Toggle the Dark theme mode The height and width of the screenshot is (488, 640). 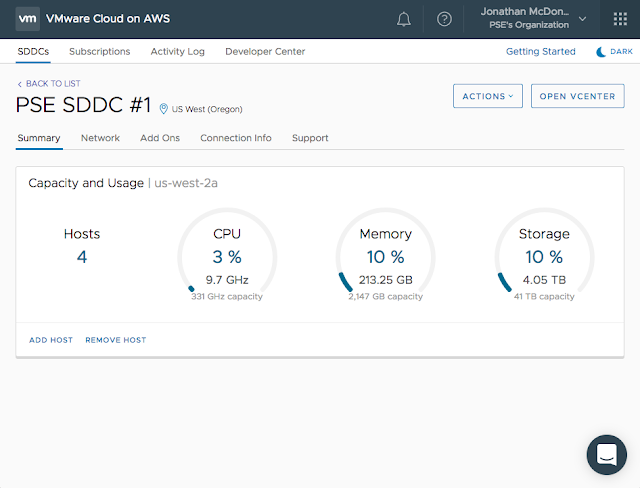click(614, 51)
